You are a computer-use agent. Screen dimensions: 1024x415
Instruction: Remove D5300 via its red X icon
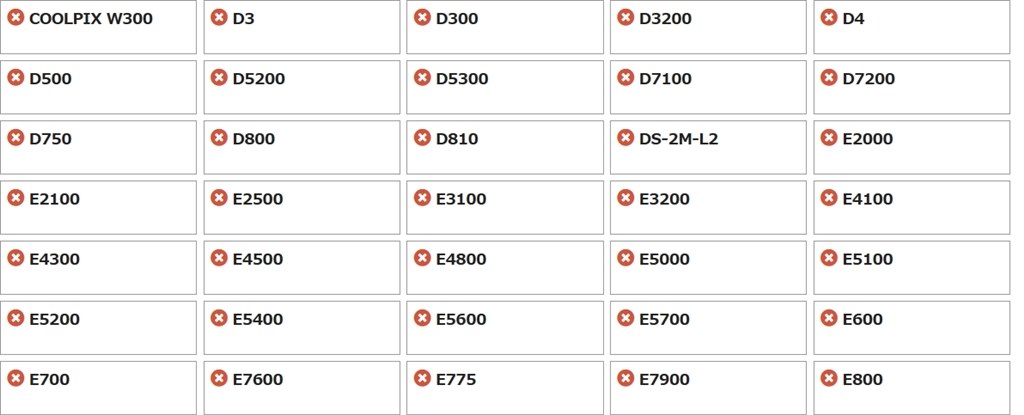pos(422,78)
